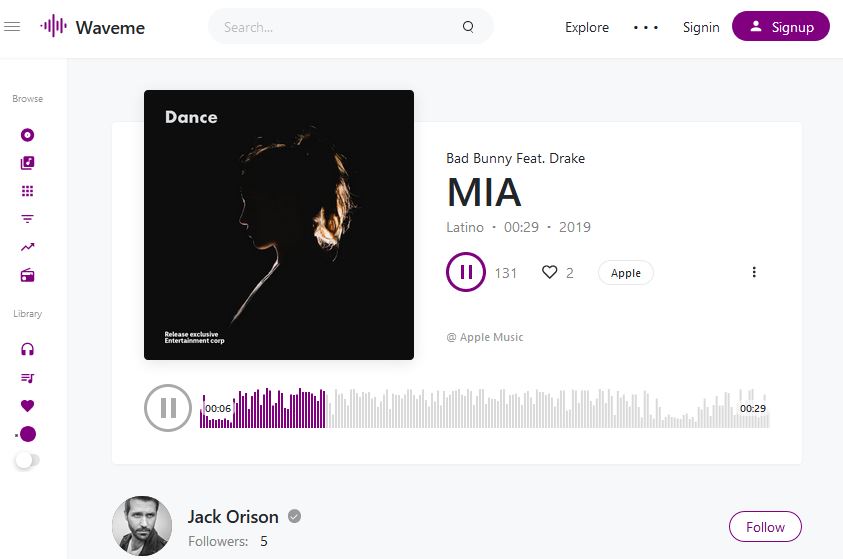
Task: Open the playlist icon in Library
Action: click(27, 378)
